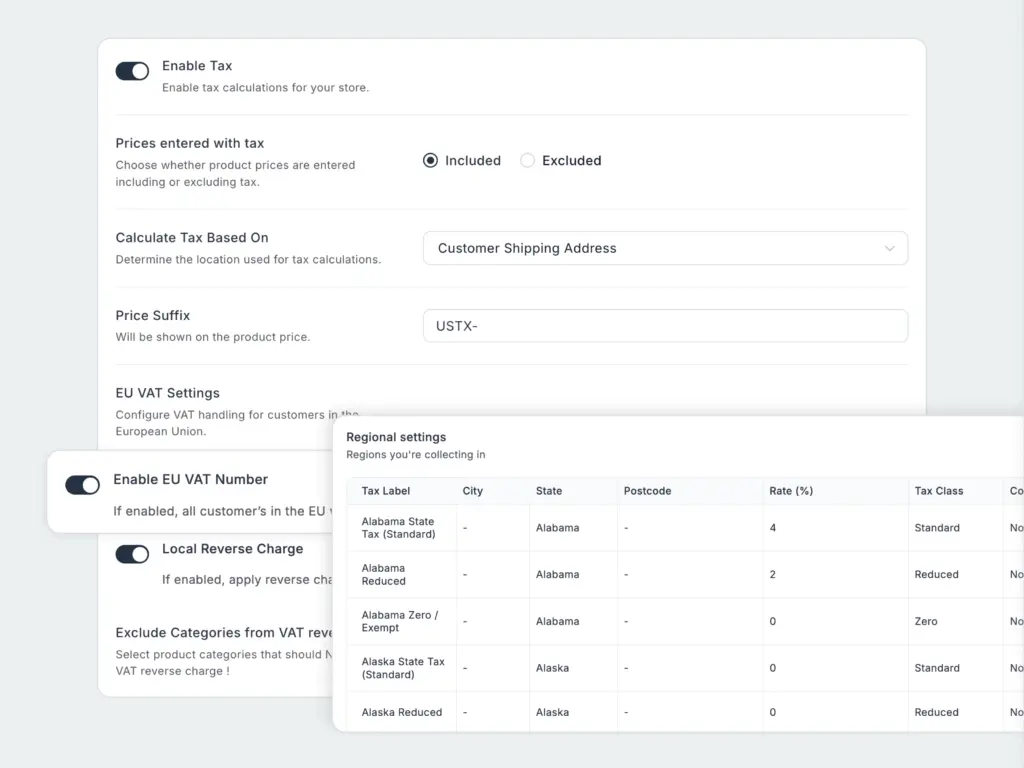Click the Postcode column header
The height and width of the screenshot is (768, 1024).
coord(647,491)
